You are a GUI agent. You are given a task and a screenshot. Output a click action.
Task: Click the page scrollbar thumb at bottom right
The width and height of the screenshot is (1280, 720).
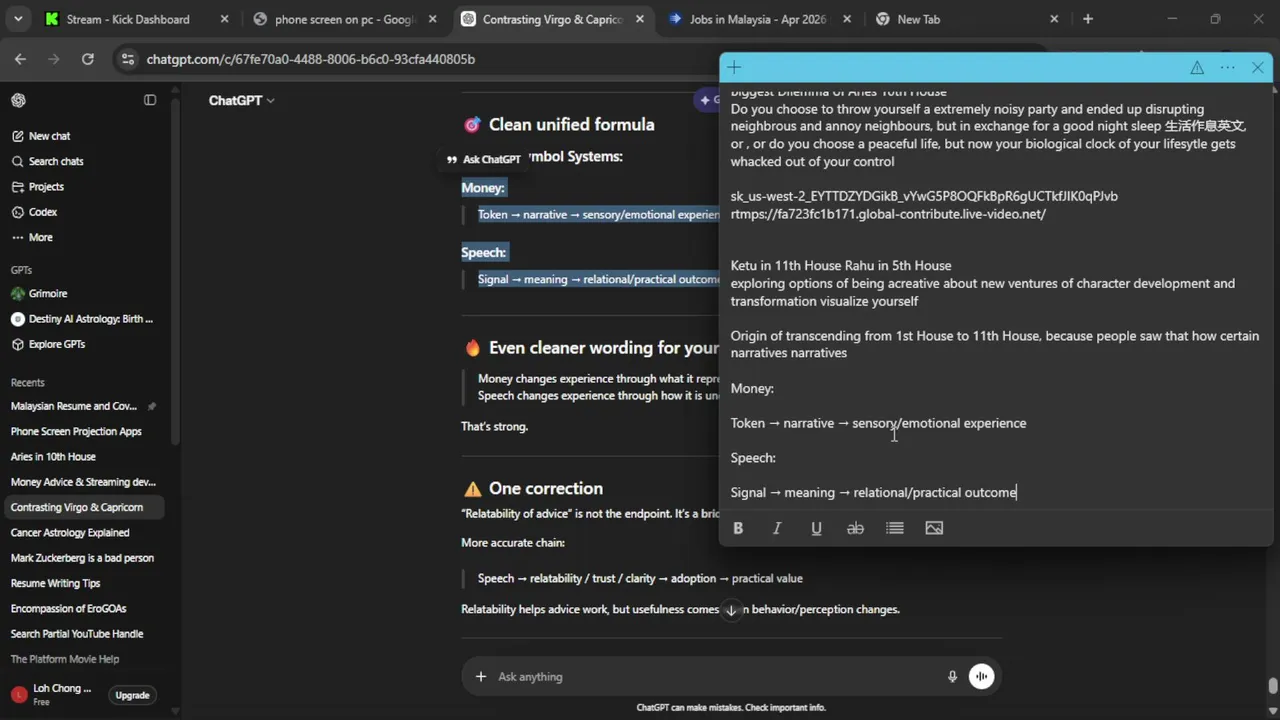click(1272, 686)
